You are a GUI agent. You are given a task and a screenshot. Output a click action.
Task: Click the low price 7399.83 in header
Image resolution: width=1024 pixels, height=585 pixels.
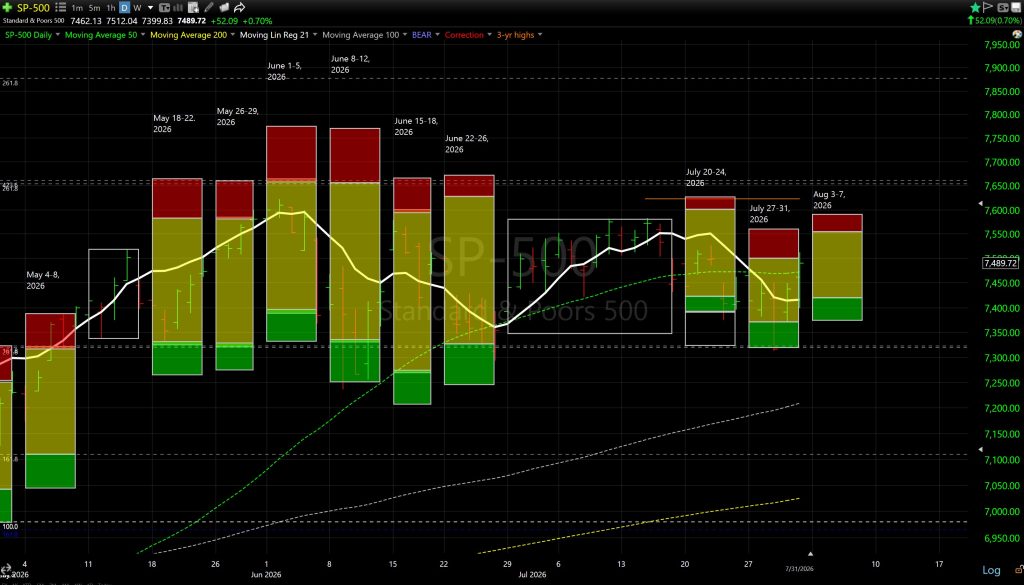coord(157,21)
